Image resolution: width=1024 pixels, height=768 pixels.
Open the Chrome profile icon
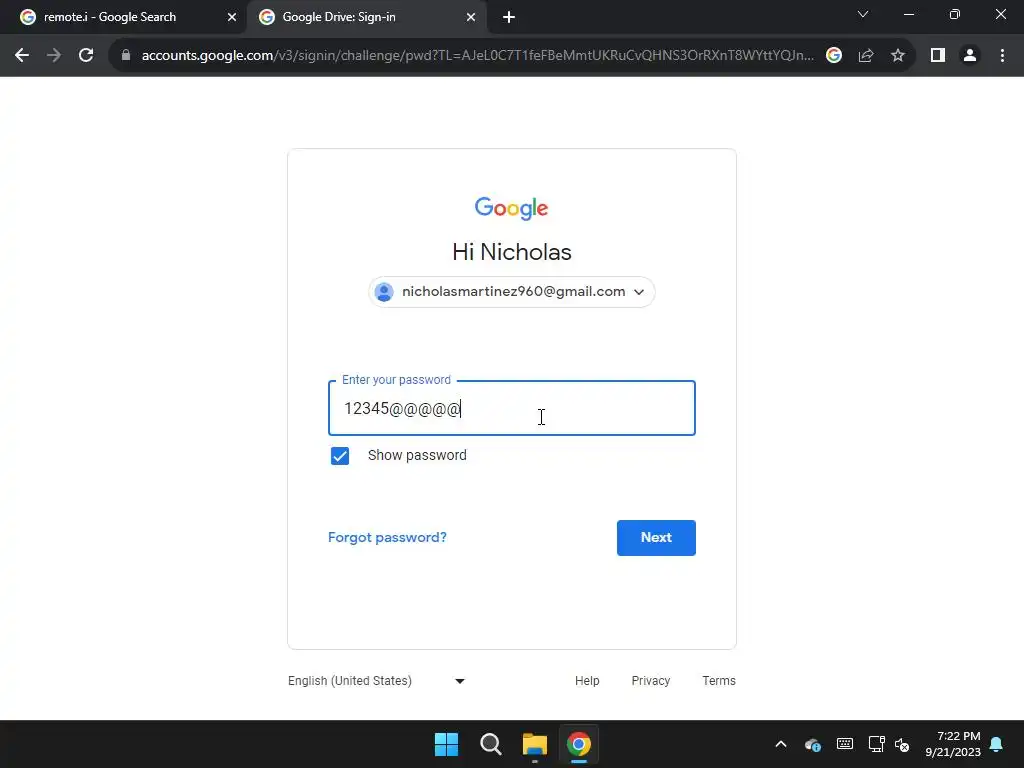click(x=970, y=56)
